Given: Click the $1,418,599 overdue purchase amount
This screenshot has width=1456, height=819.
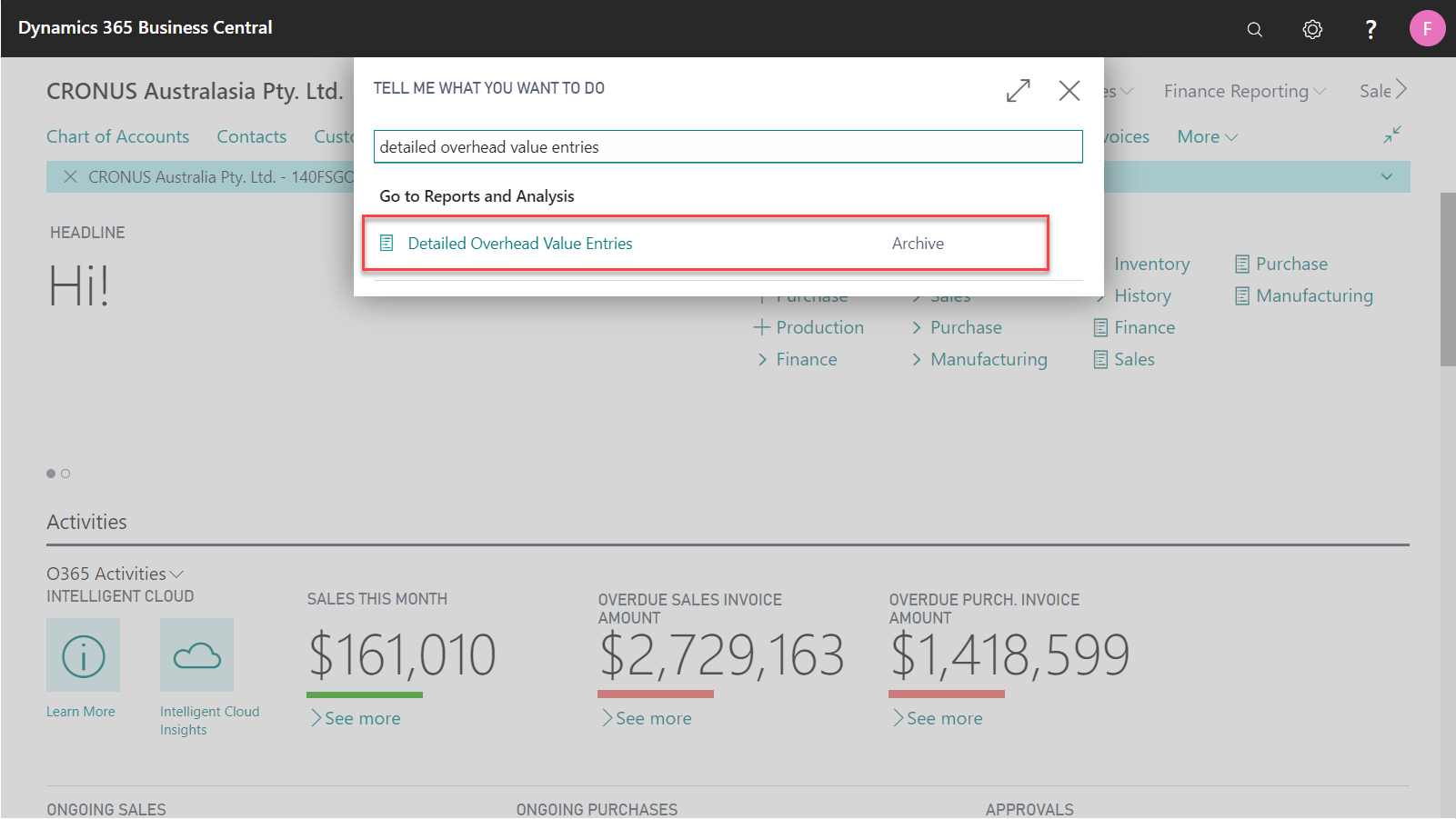Looking at the screenshot, I should pos(1010,655).
